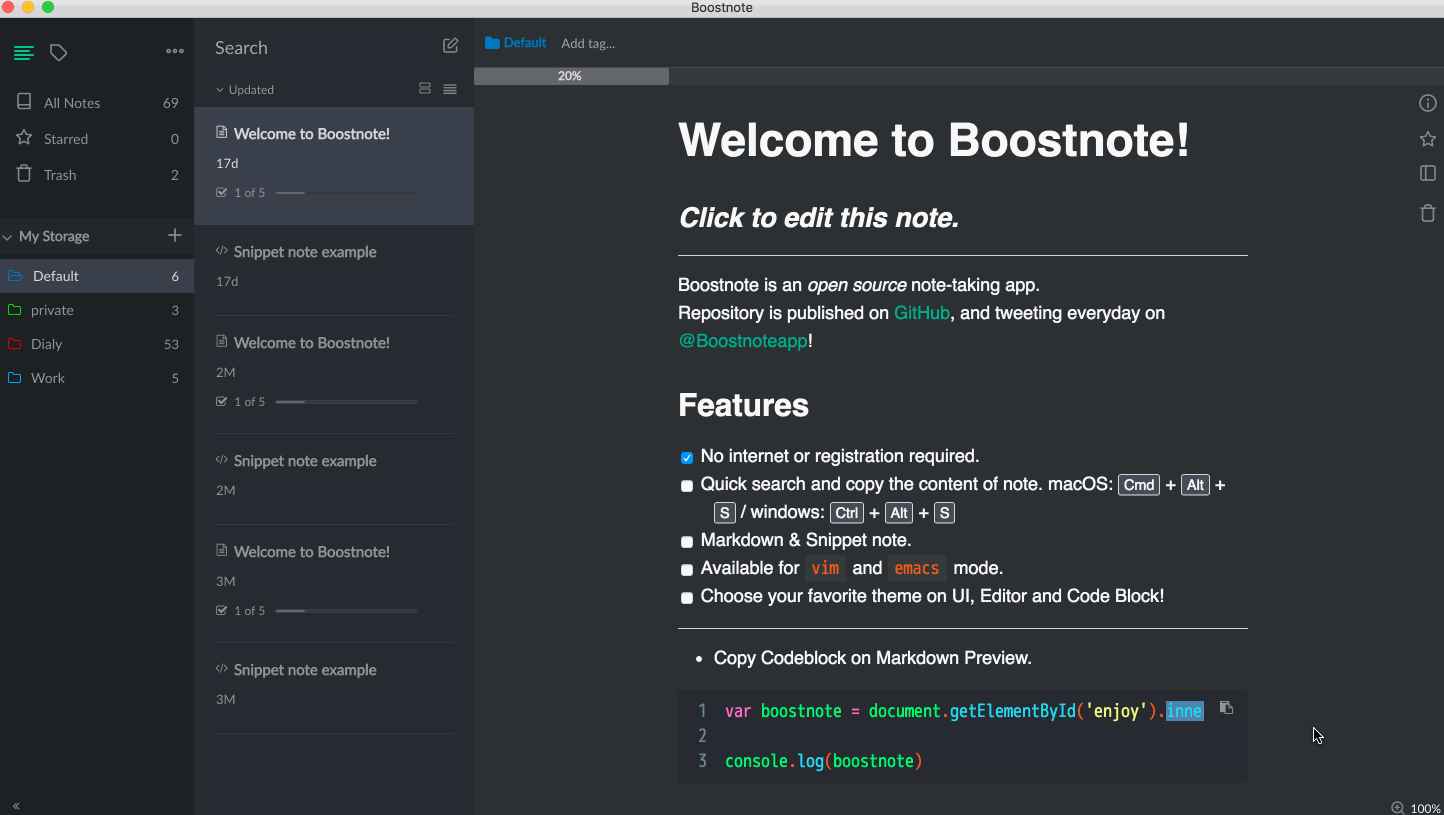This screenshot has height=815, width=1444.
Task: Copy the code block with clipboard icon
Action: click(x=1227, y=708)
